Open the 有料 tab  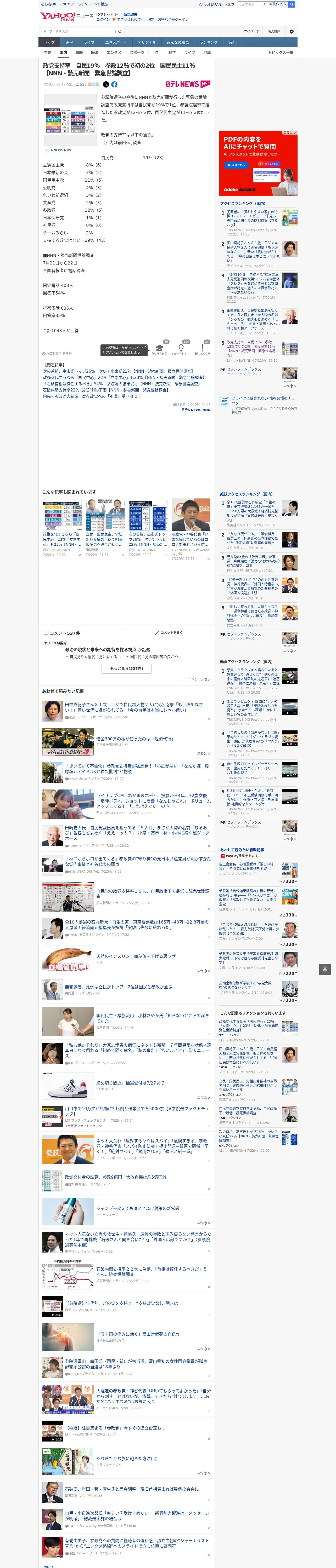click(x=232, y=43)
